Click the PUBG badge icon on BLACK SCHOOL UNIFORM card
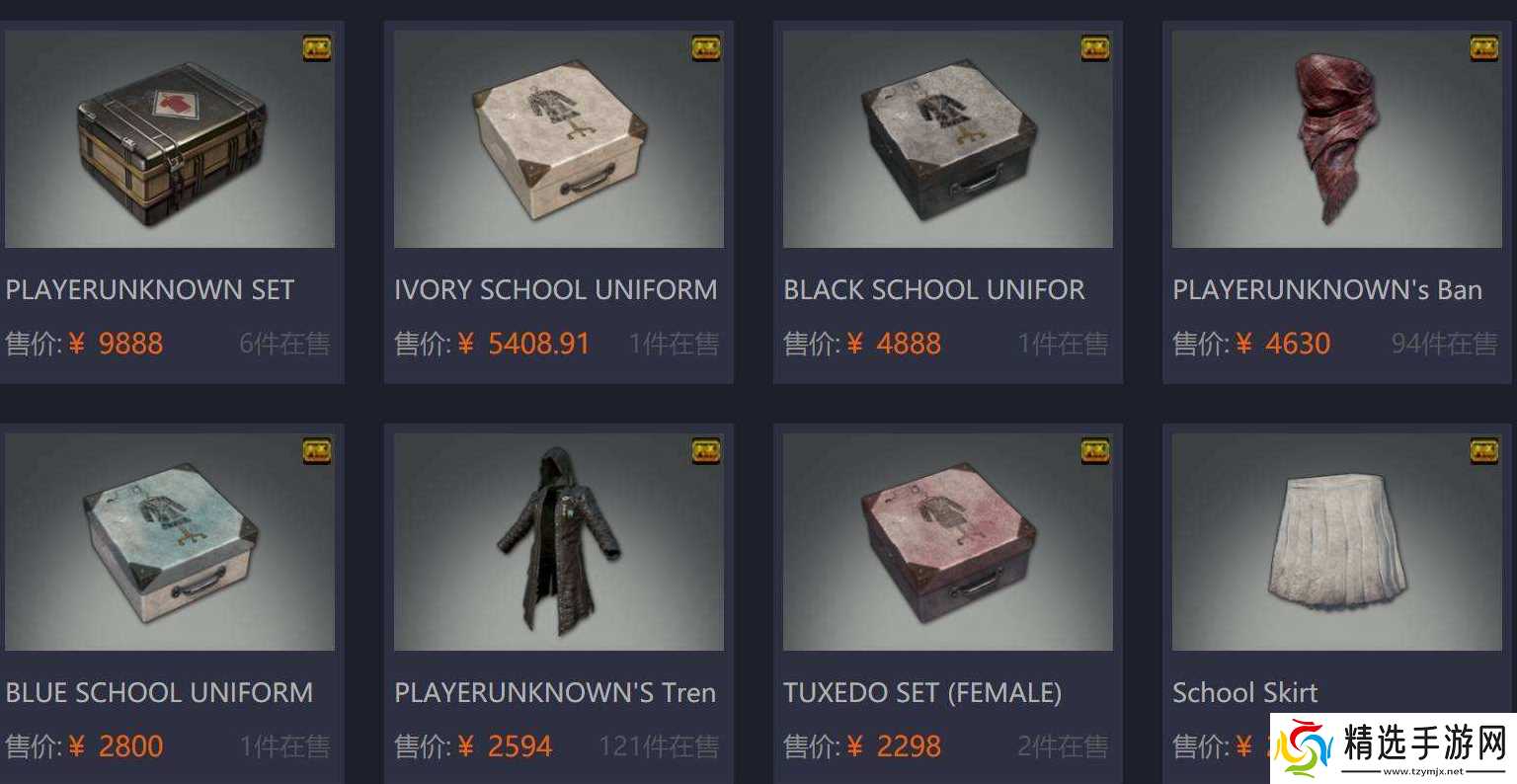The image size is (1517, 784). (1094, 47)
